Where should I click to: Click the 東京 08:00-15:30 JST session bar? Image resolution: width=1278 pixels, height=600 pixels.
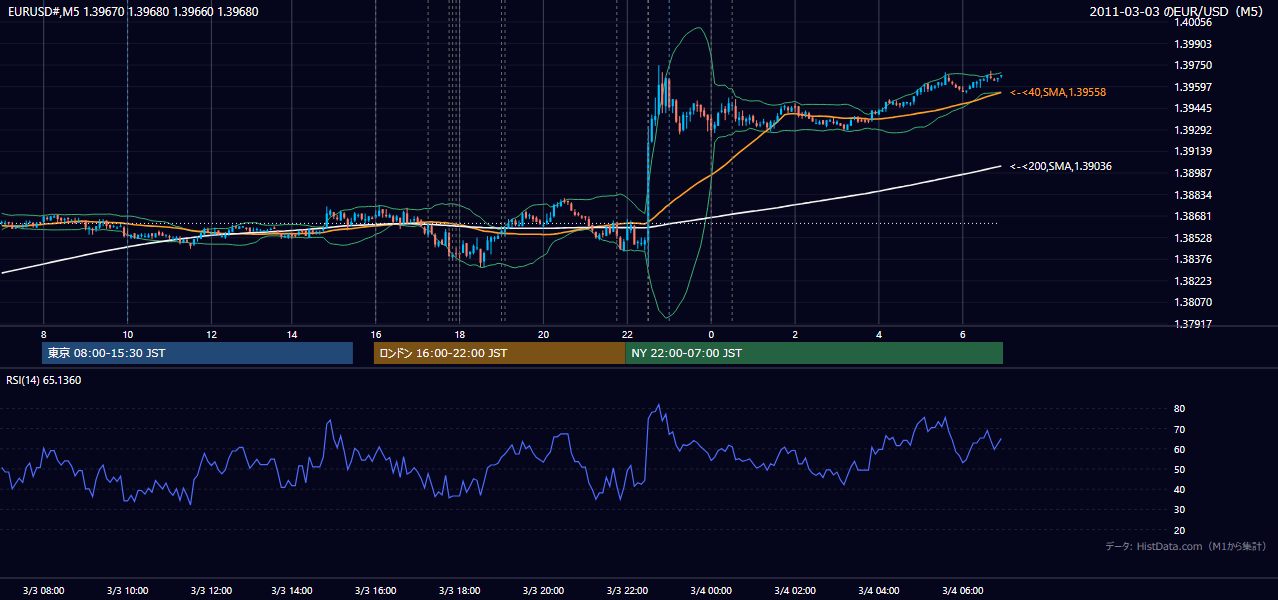point(197,353)
